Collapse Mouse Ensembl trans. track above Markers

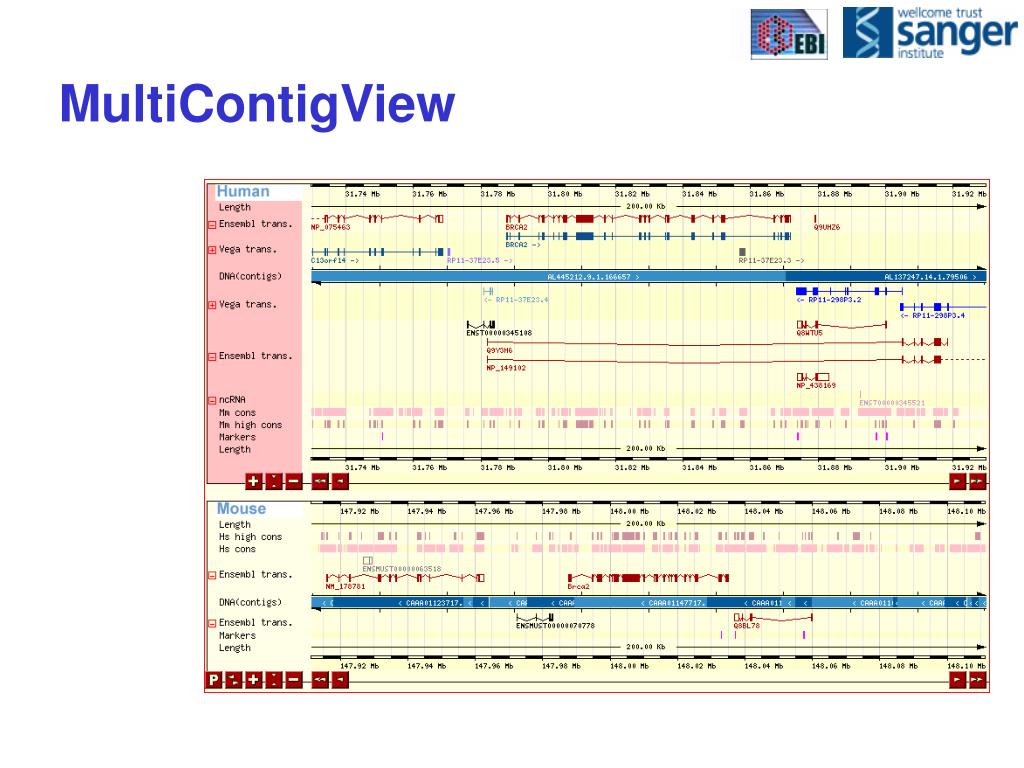212,624
